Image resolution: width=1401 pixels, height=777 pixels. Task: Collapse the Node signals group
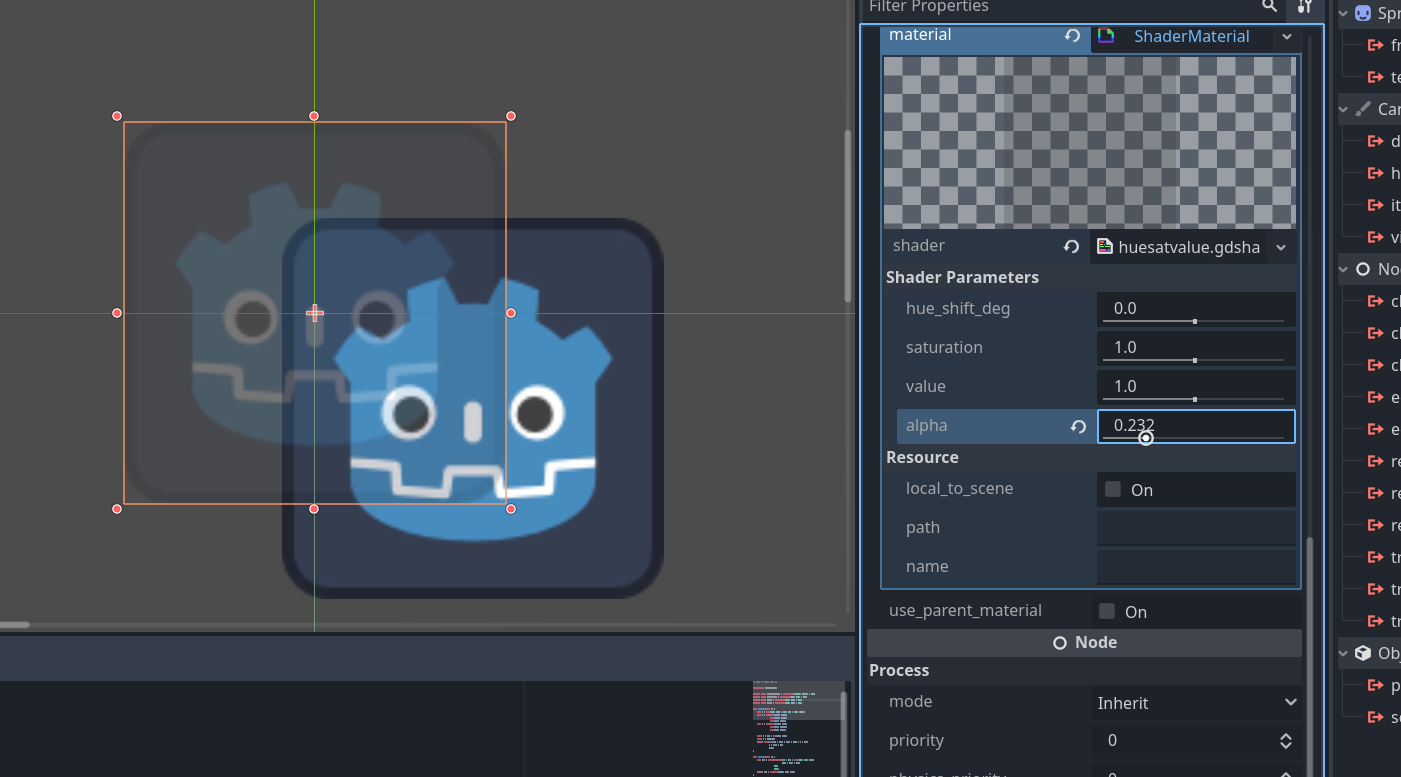tap(1344, 269)
